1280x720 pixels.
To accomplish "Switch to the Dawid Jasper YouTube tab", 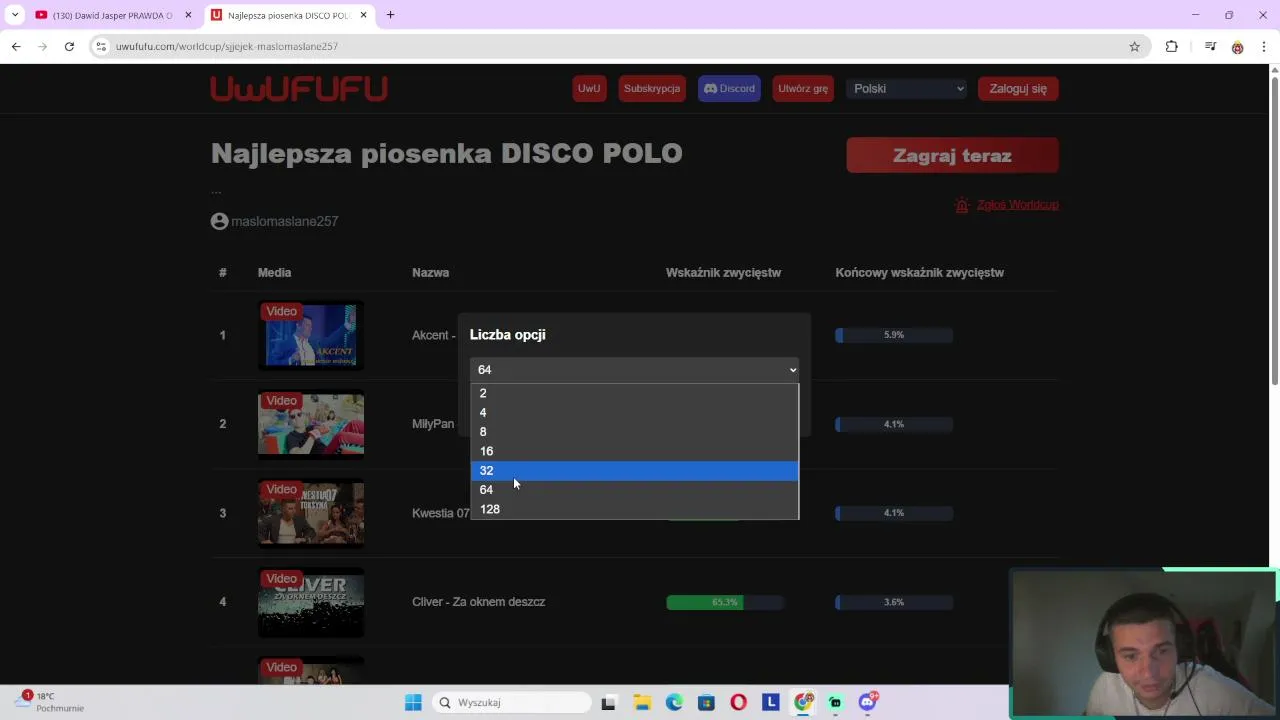I will tap(112, 15).
